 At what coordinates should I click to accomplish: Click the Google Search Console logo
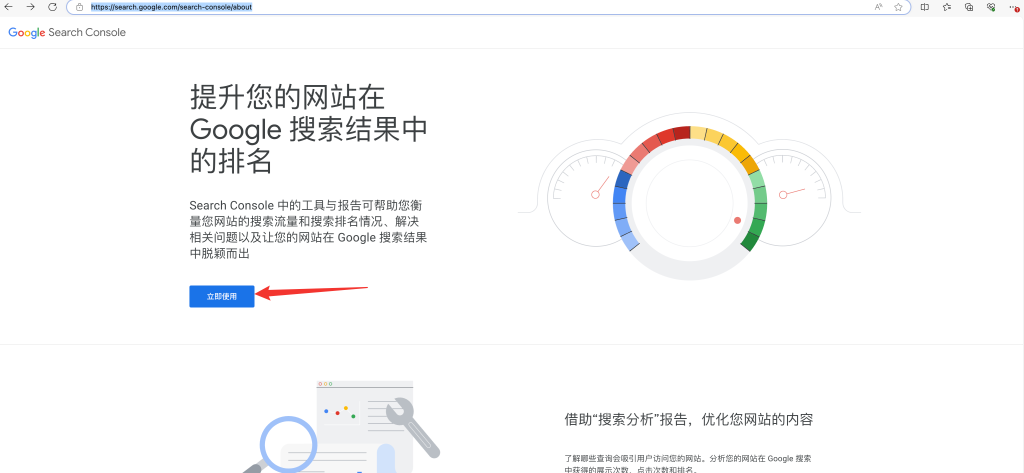[67, 33]
